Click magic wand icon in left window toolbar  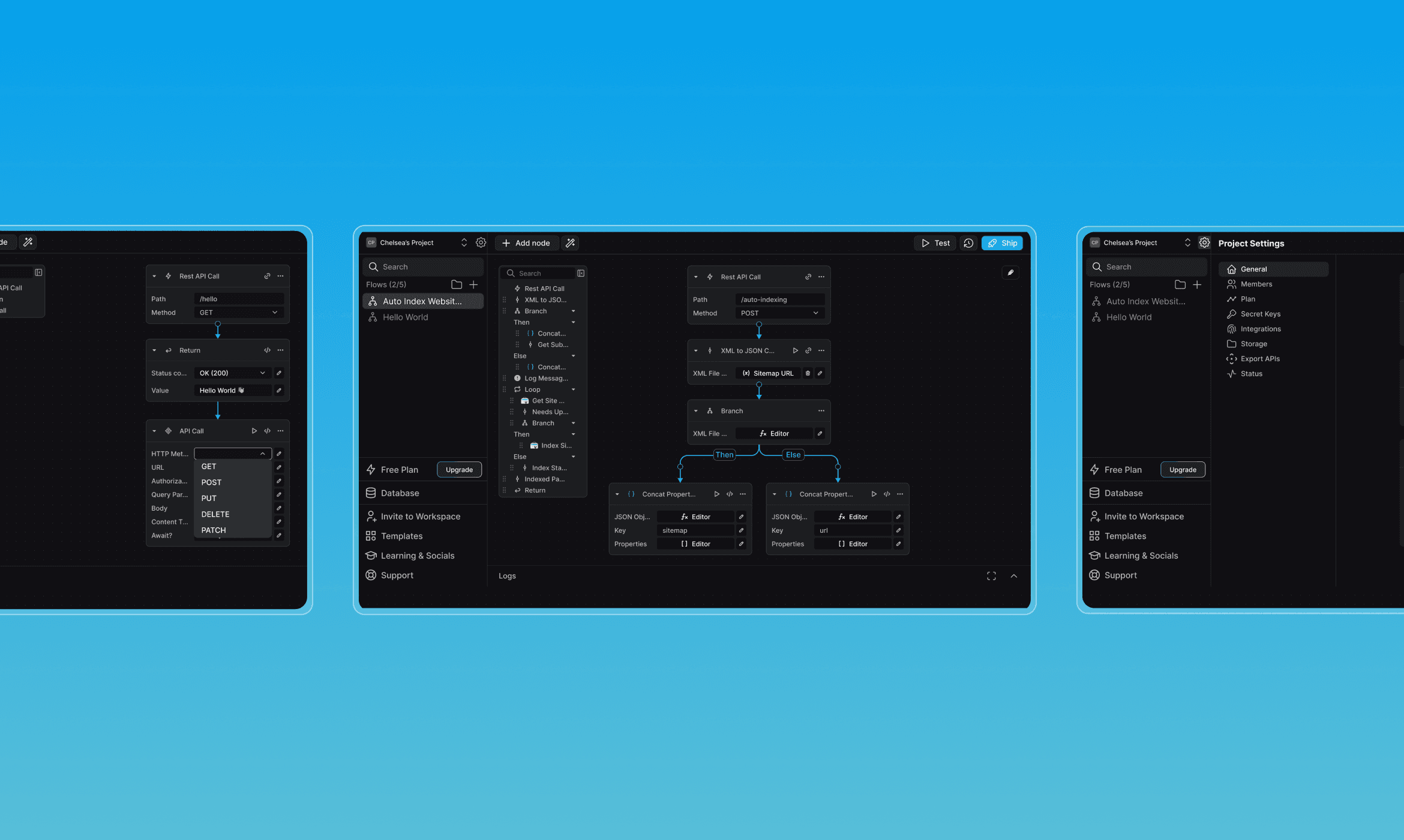28,242
